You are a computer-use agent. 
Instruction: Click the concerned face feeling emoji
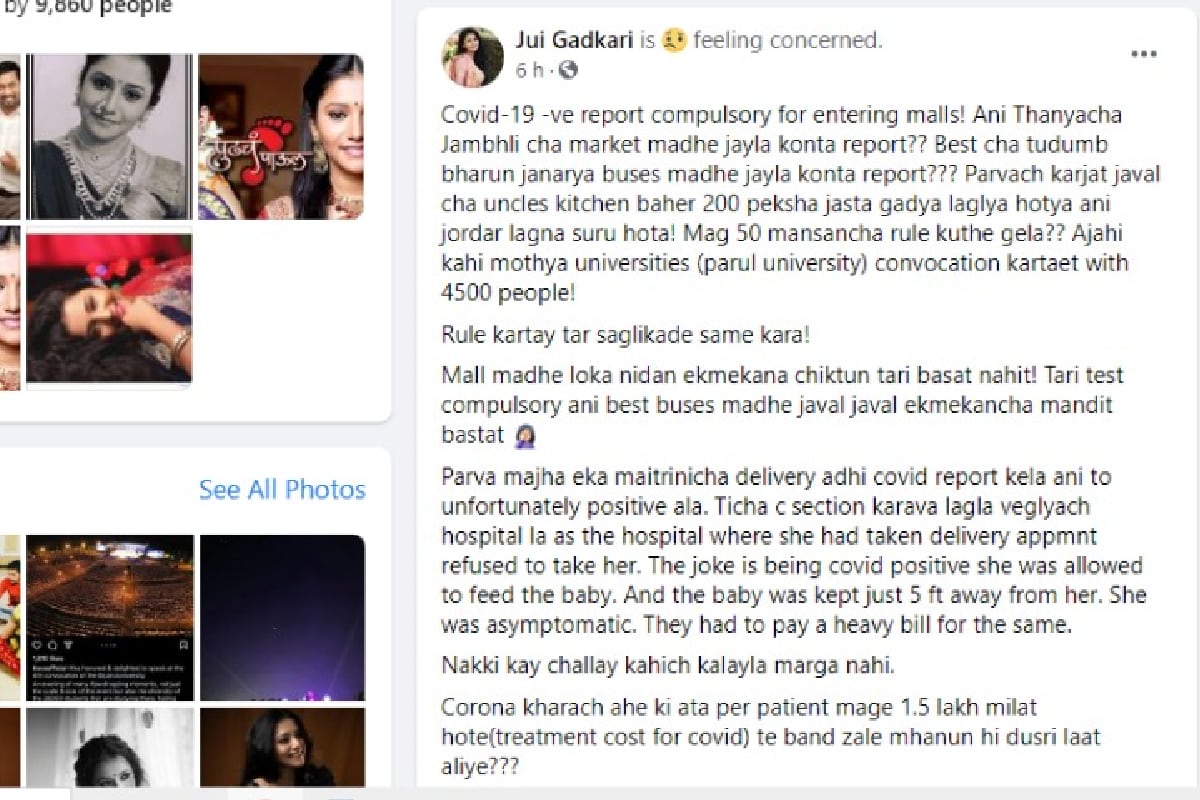[x=674, y=41]
